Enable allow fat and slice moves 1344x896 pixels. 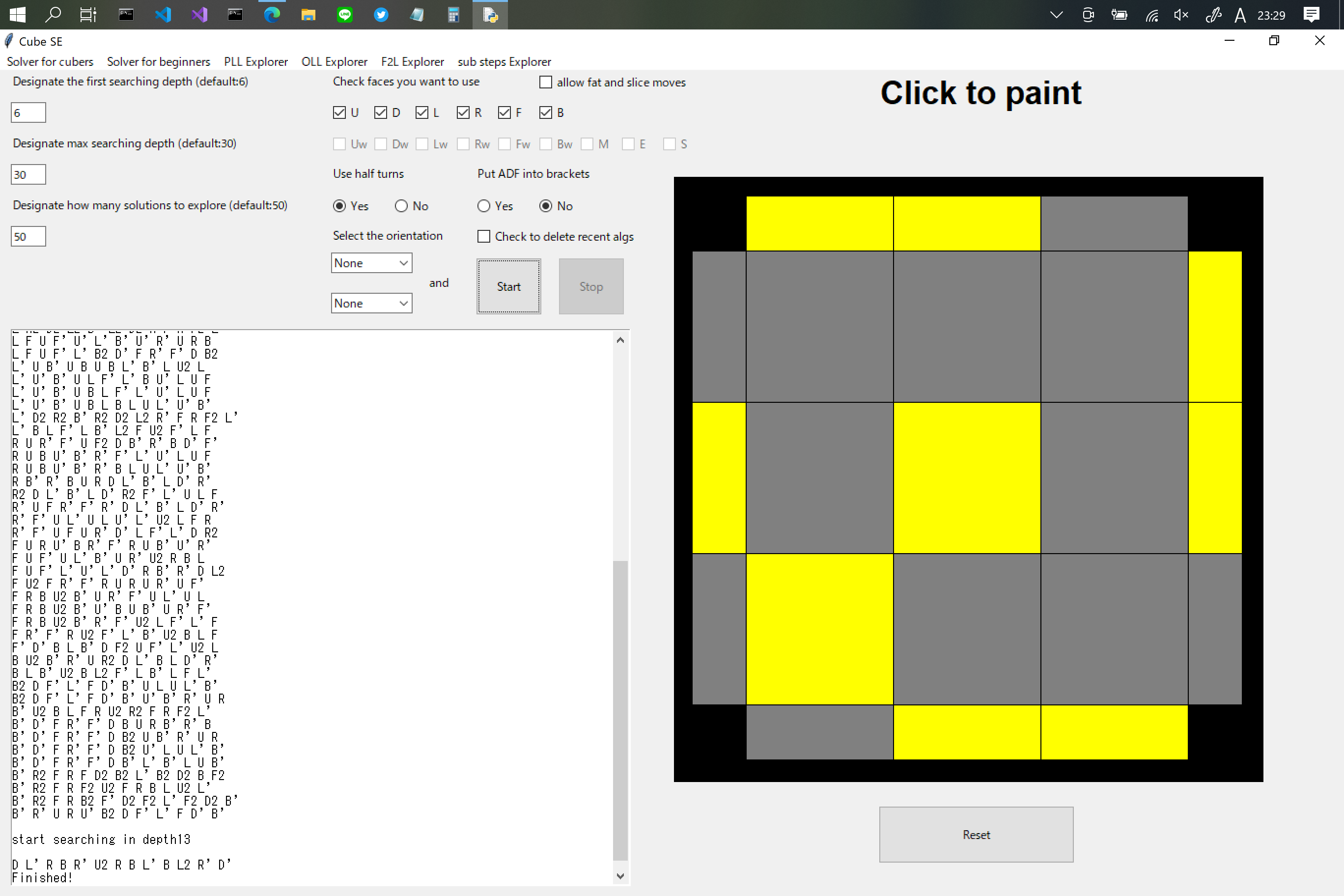[545, 83]
